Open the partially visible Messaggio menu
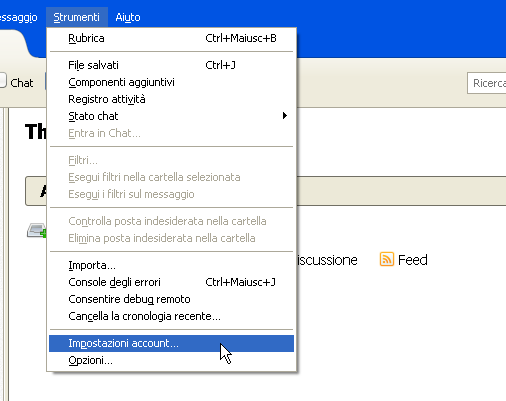506x401 pixels. 18,17
